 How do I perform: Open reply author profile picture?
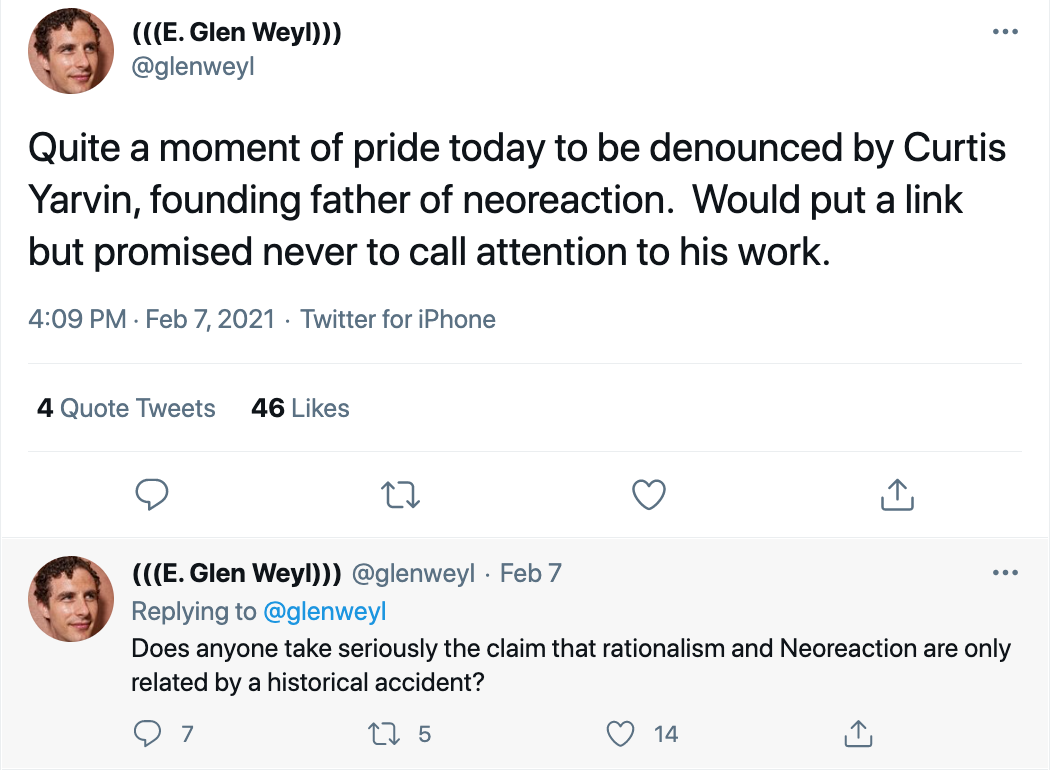(x=70, y=598)
